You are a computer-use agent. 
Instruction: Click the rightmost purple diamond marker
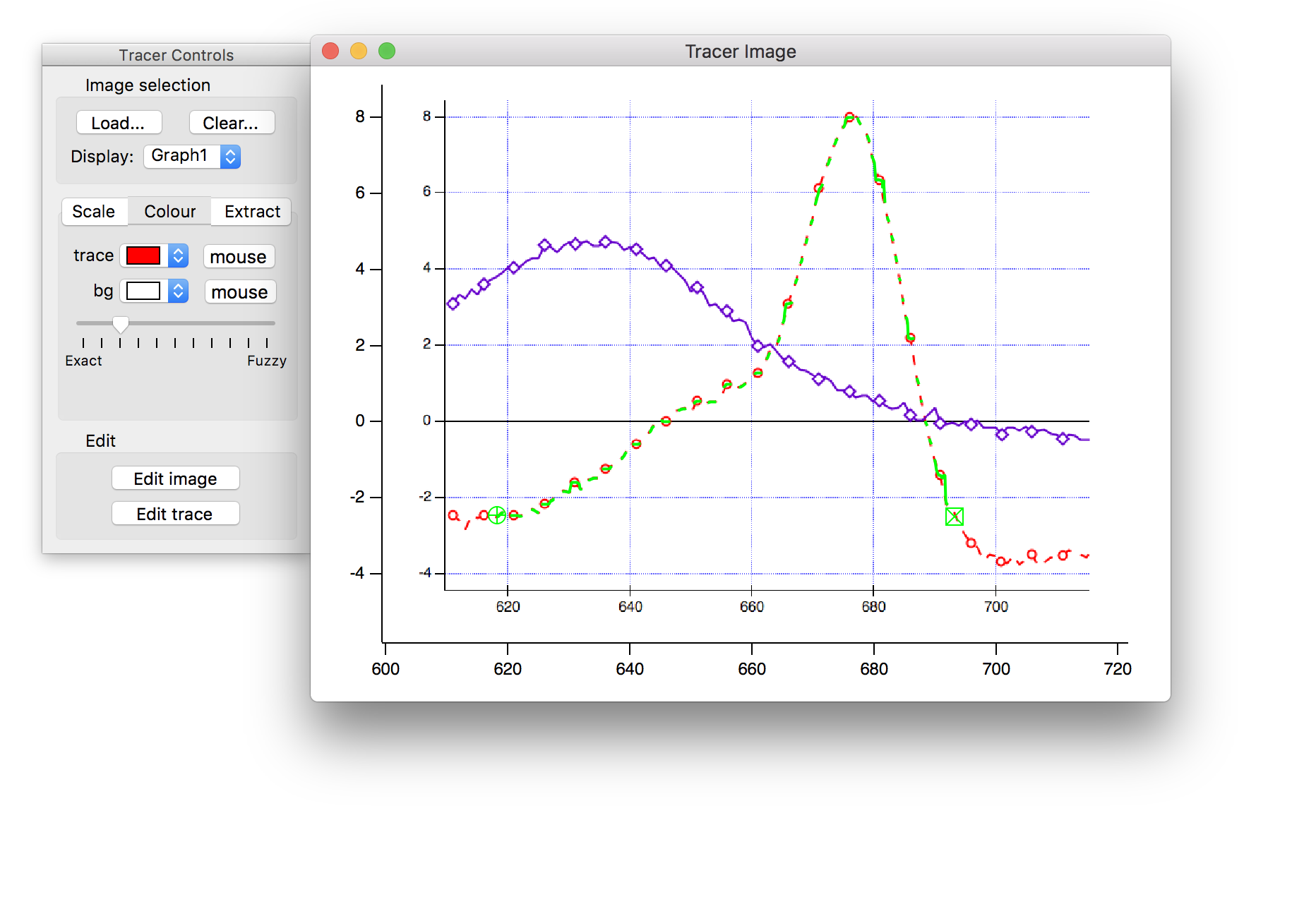tap(1063, 438)
